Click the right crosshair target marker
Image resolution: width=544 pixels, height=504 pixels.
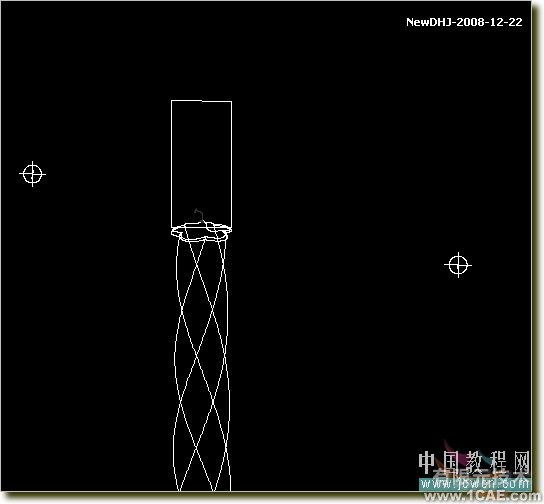[458, 265]
